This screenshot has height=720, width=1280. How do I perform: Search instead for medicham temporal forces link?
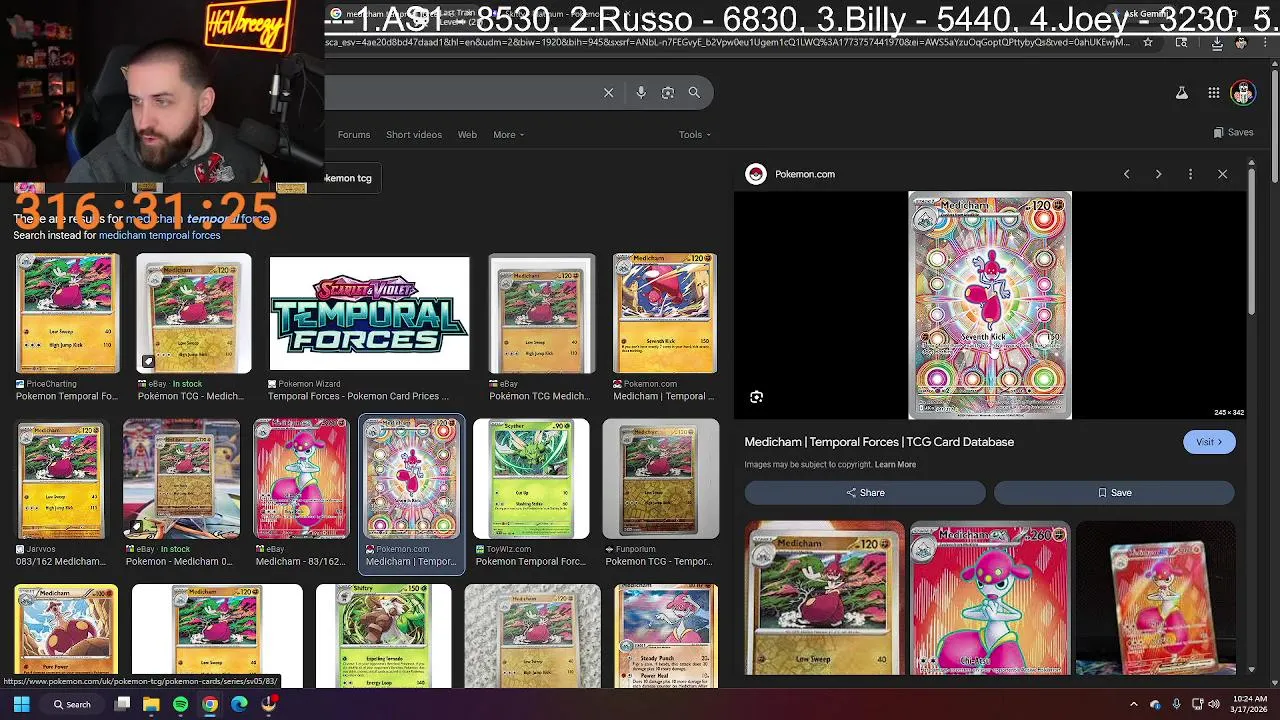(x=159, y=235)
